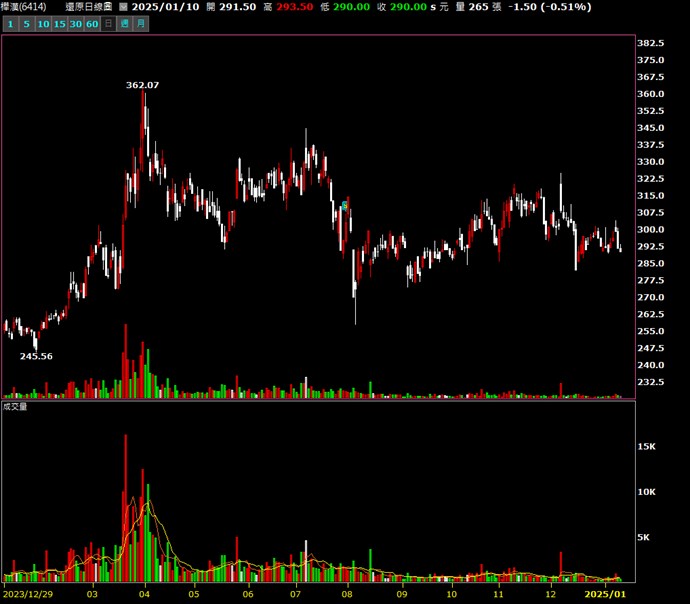Image resolution: width=690 pixels, height=604 pixels.
Task: Click the stock name 樺漢(6414) title
Action: coord(24,7)
